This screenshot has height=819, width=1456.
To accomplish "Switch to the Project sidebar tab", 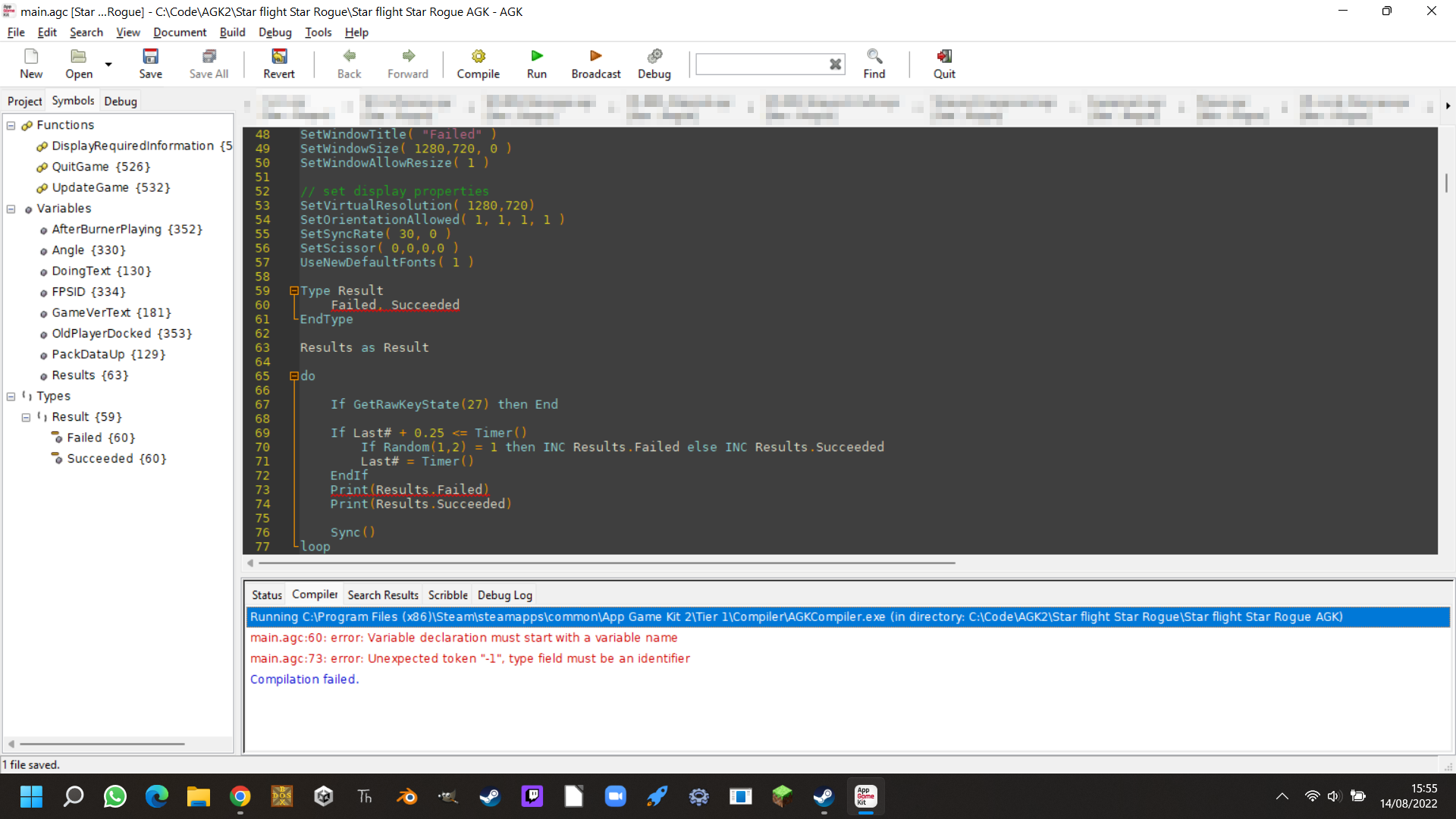I will (25, 101).
